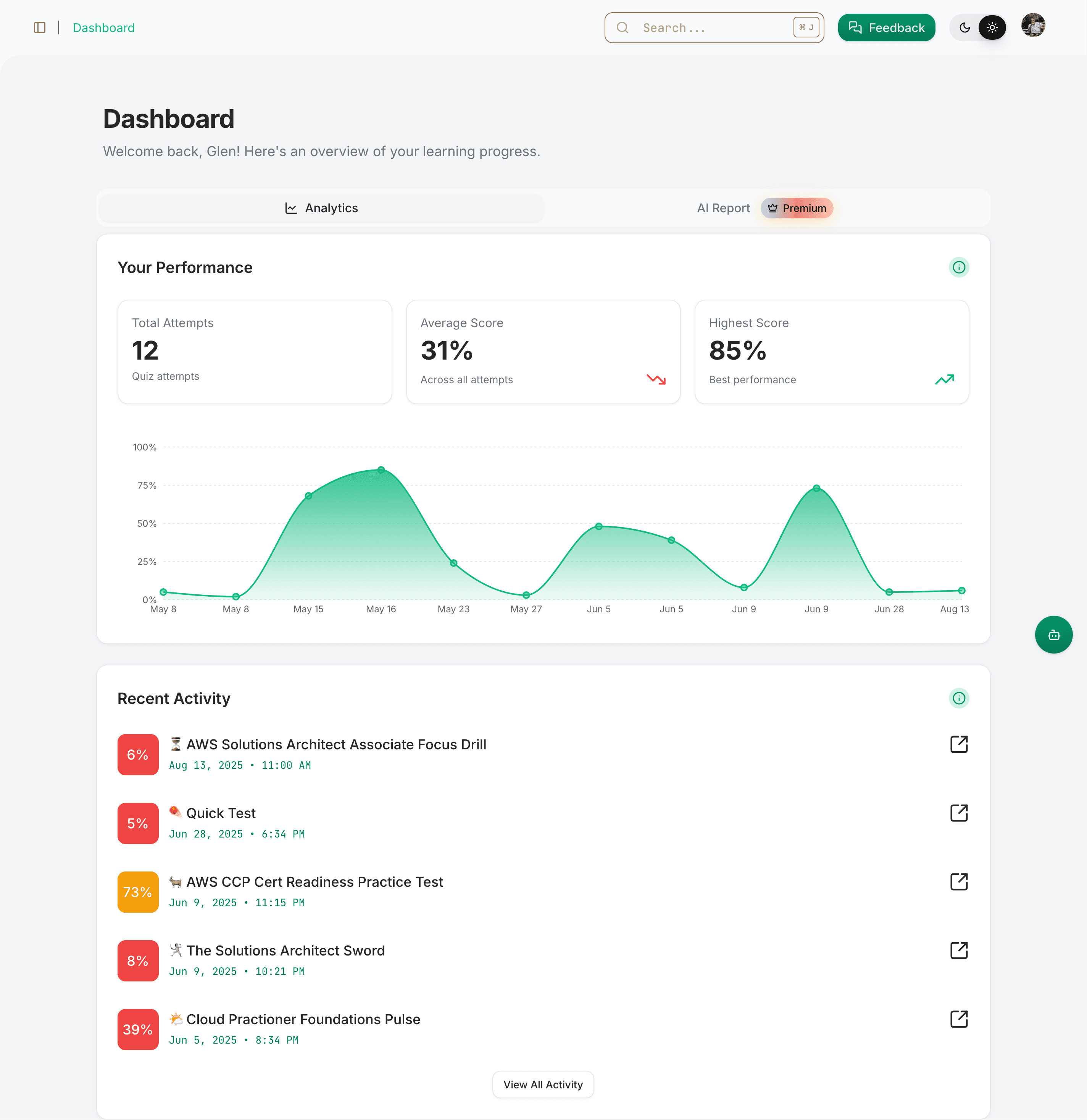
Task: Switch to dark mode moon toggle
Action: 964,27
